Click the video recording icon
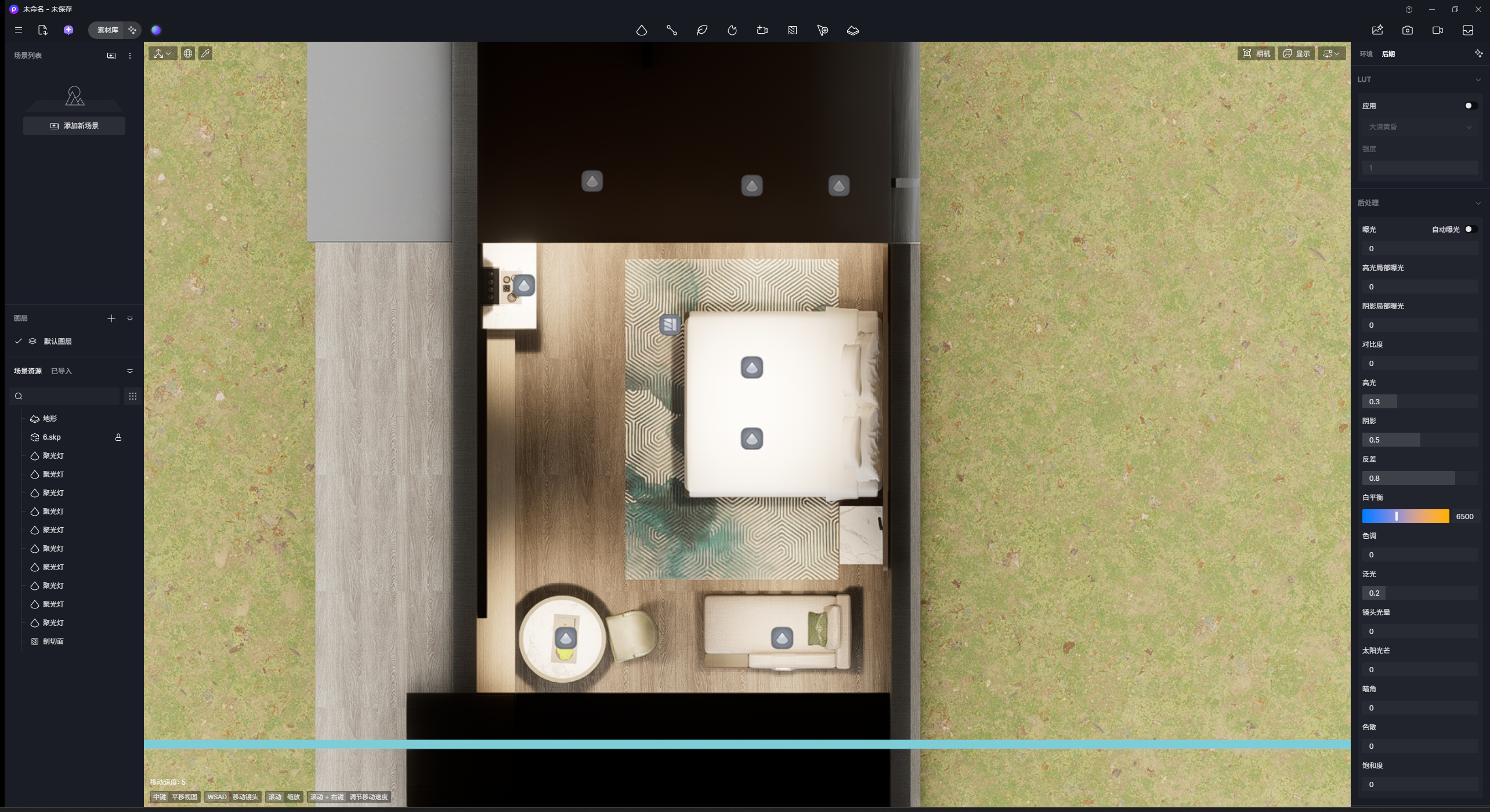 (x=1437, y=30)
